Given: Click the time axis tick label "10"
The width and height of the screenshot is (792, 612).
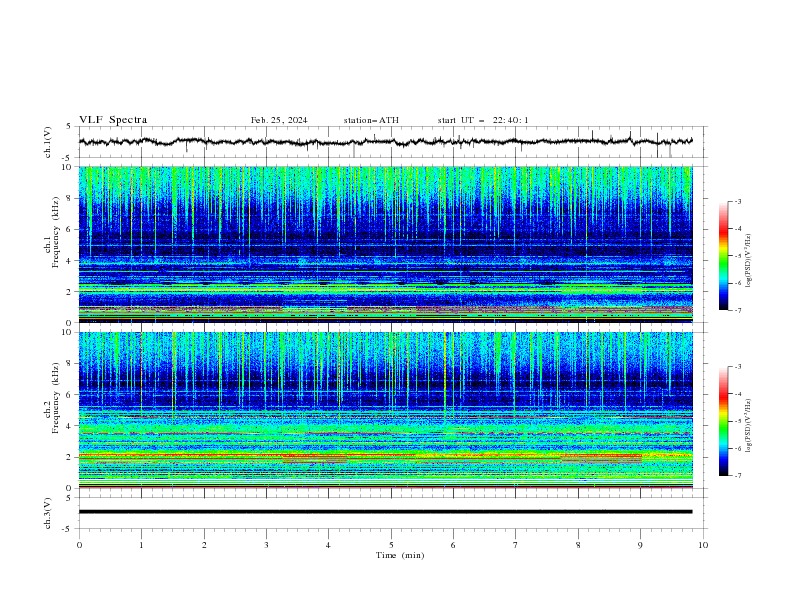Looking at the screenshot, I should click(x=703, y=545).
